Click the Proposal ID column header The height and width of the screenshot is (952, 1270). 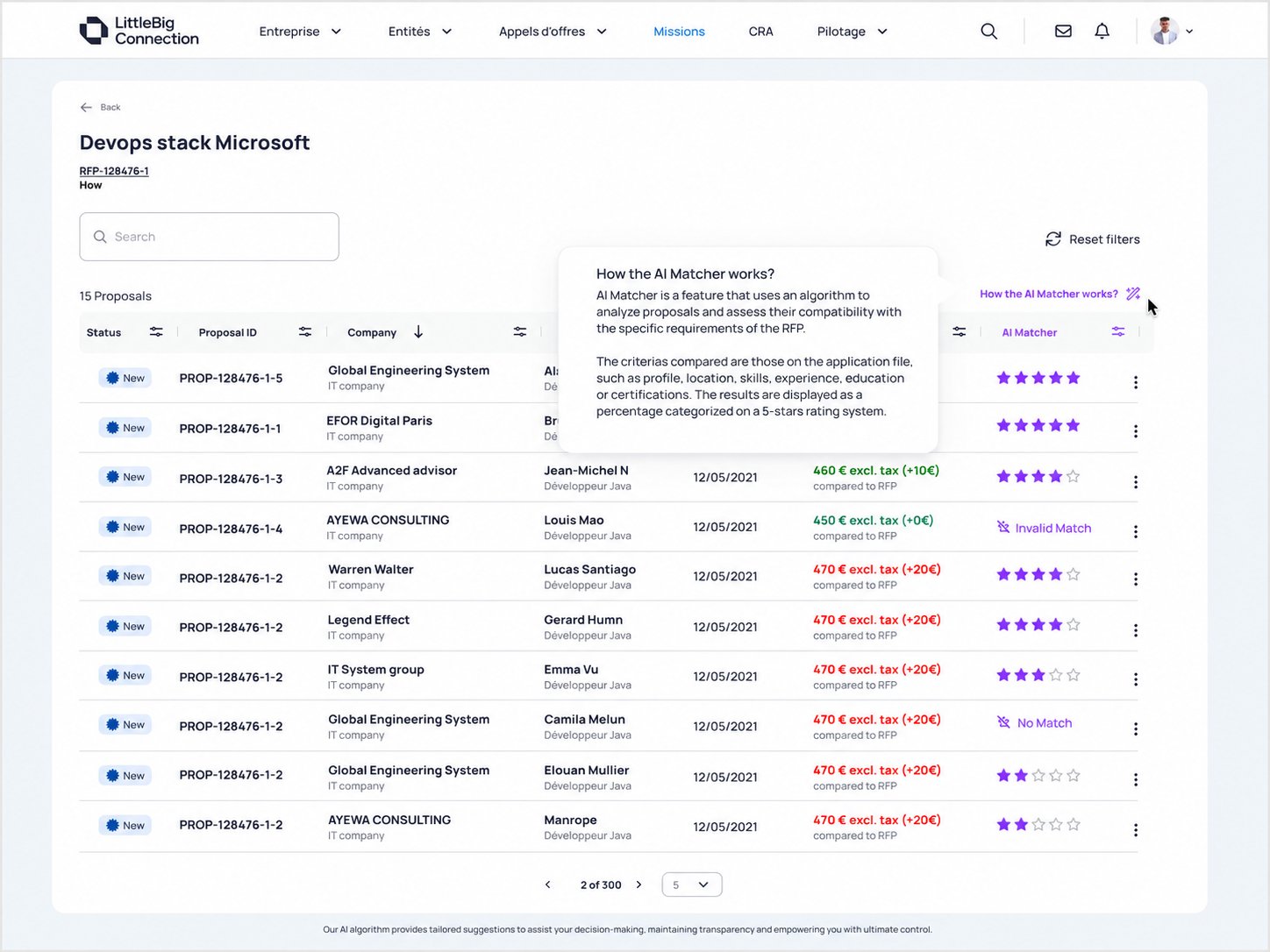(x=228, y=332)
